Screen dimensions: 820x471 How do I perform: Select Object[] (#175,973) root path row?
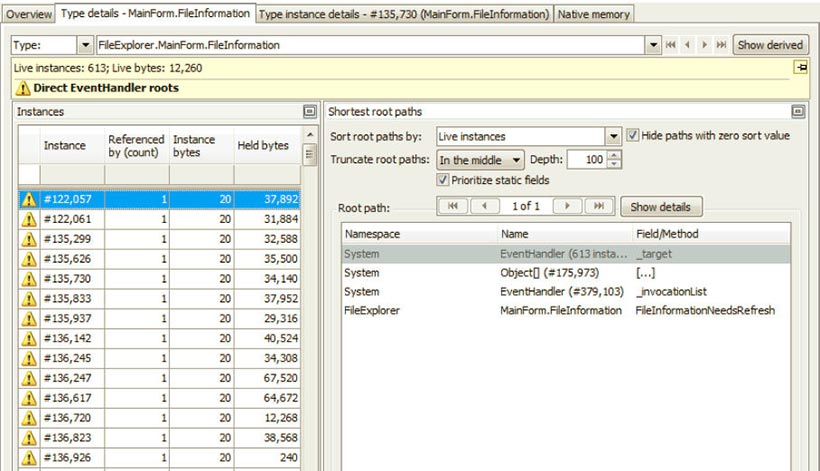(566, 273)
